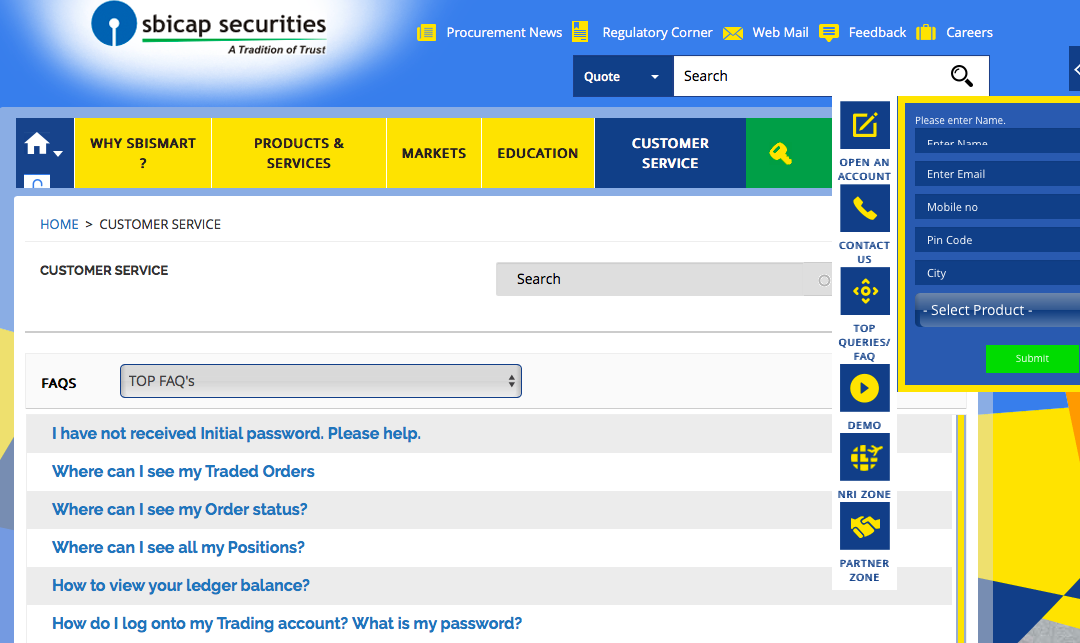Click the Contact Us phone icon

click(864, 208)
